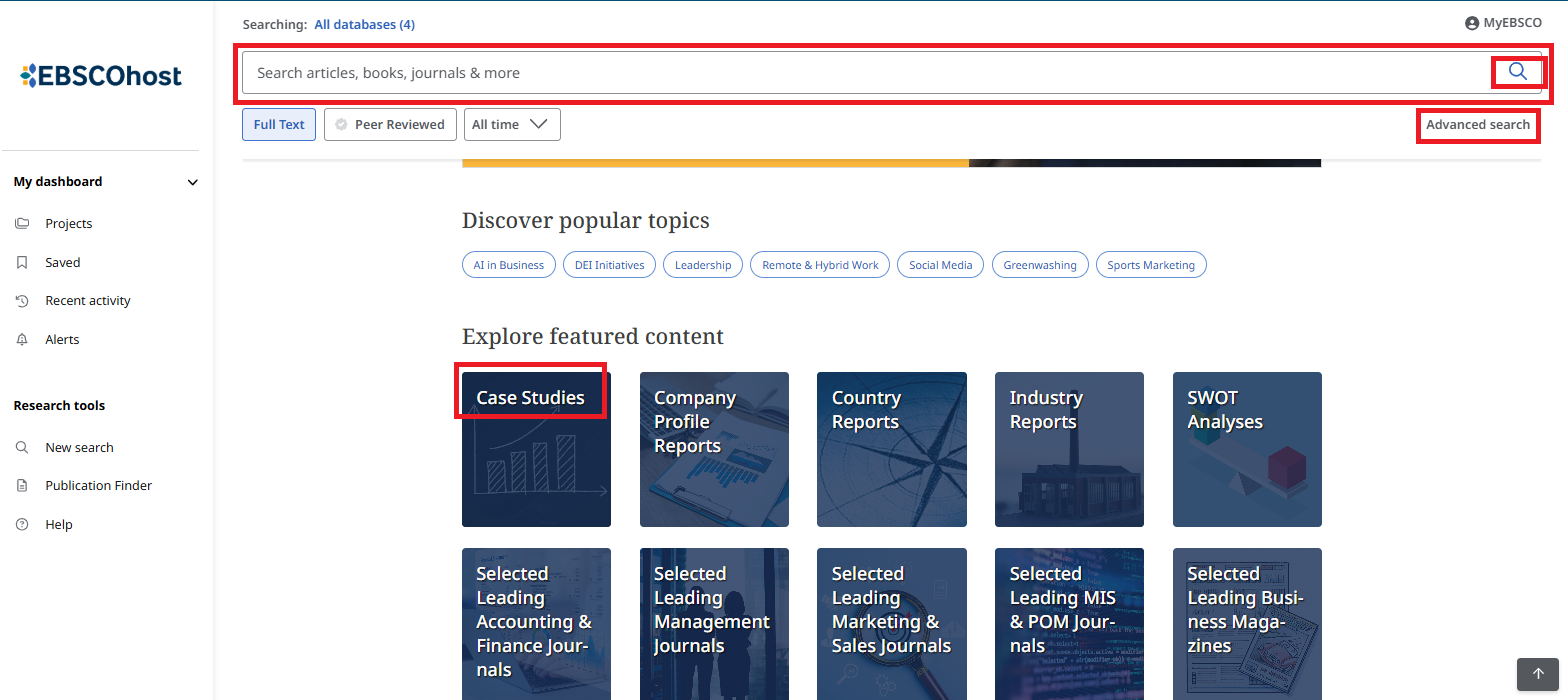Screen dimensions: 1568x700
Task: View Recent activity history
Action: (87, 301)
